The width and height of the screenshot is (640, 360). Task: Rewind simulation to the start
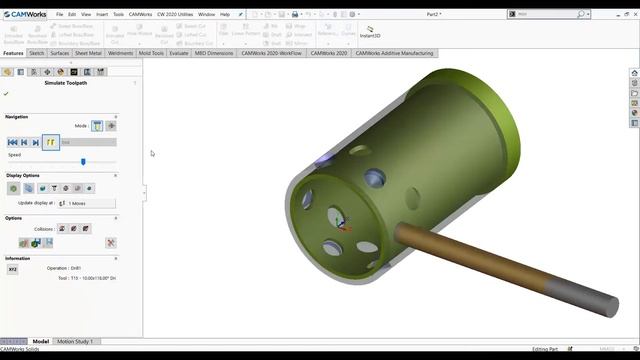(x=12, y=142)
